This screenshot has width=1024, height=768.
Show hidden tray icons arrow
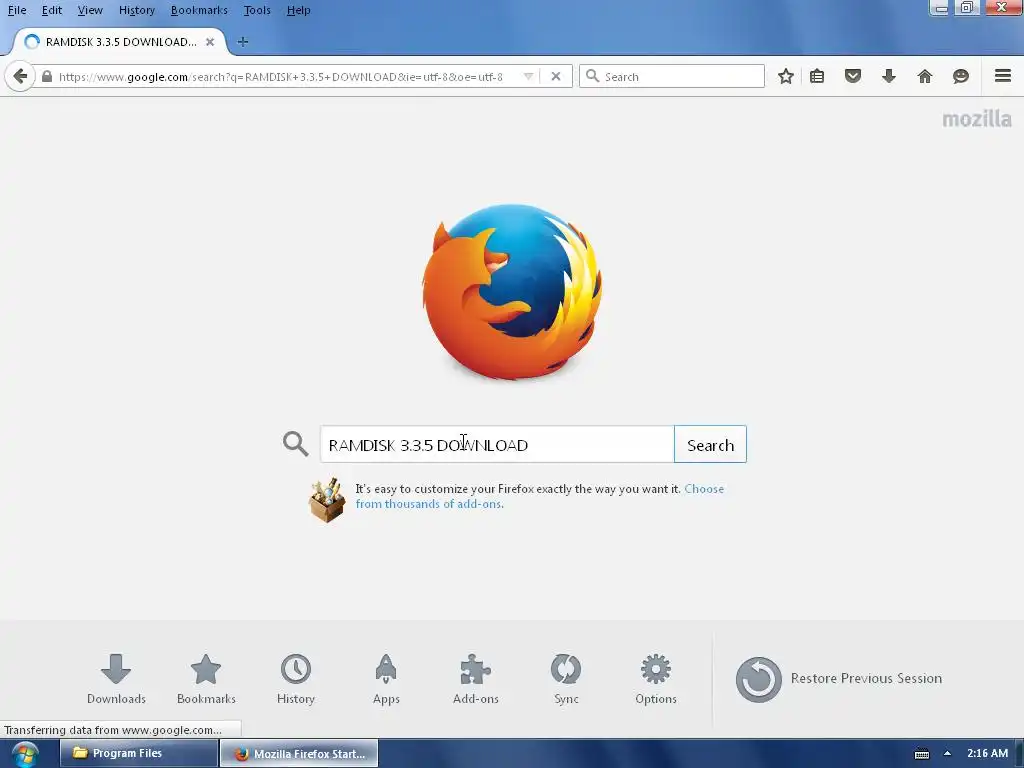click(x=947, y=754)
